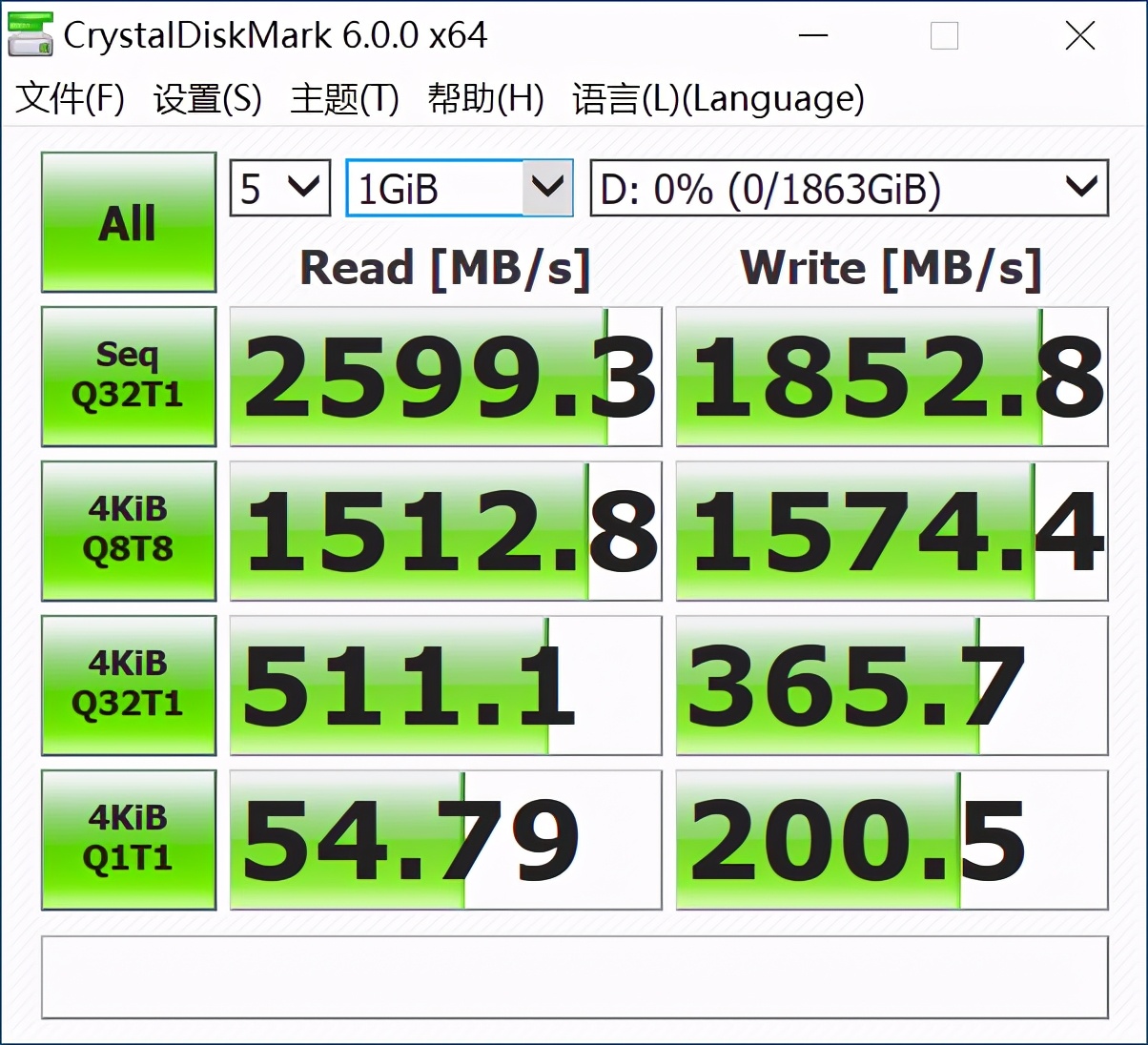Select the Seq Q32T1 write result 1852.8
This screenshot has height=1045, width=1148.
892,377
